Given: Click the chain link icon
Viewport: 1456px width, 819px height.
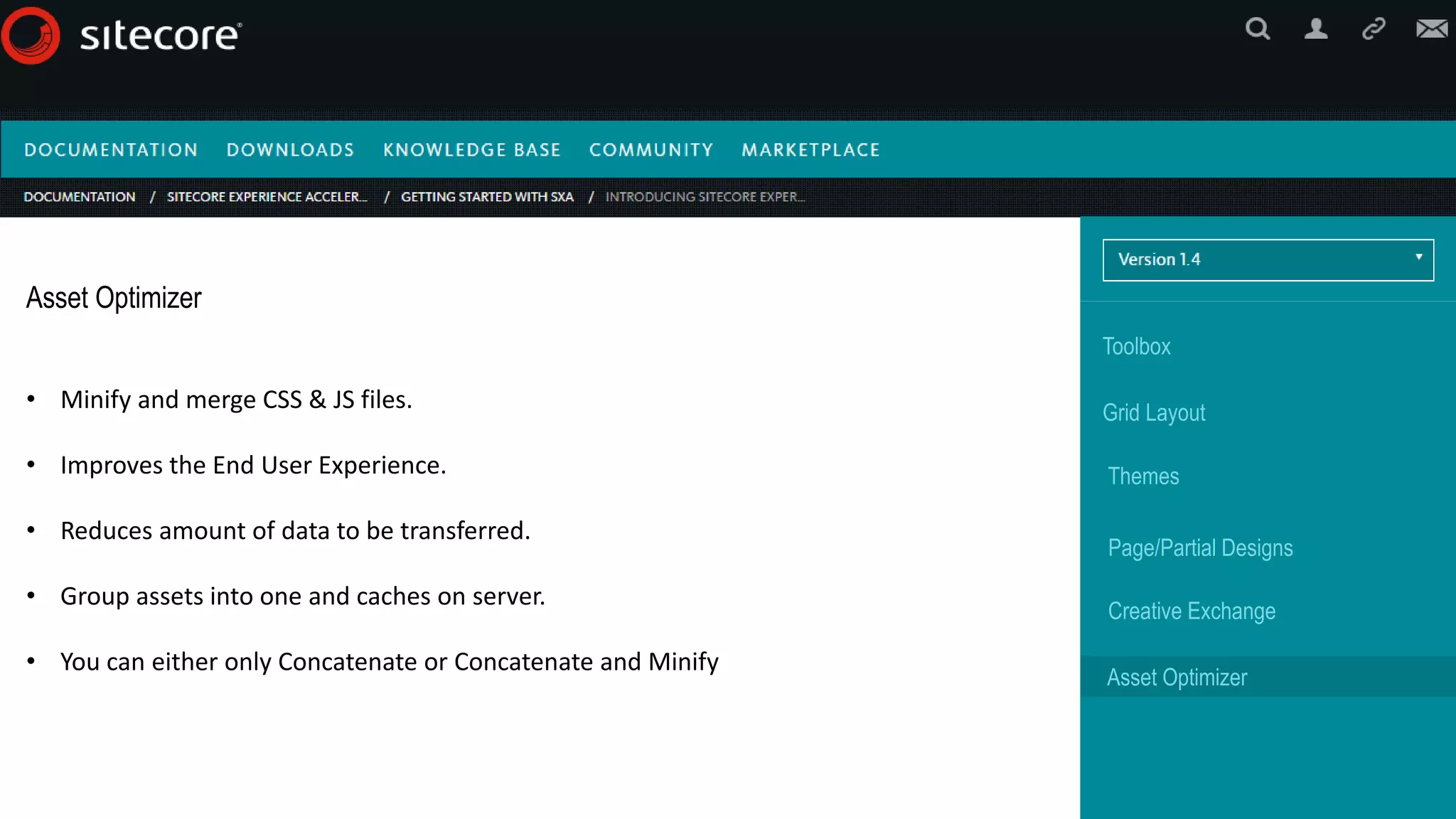Looking at the screenshot, I should (1374, 29).
